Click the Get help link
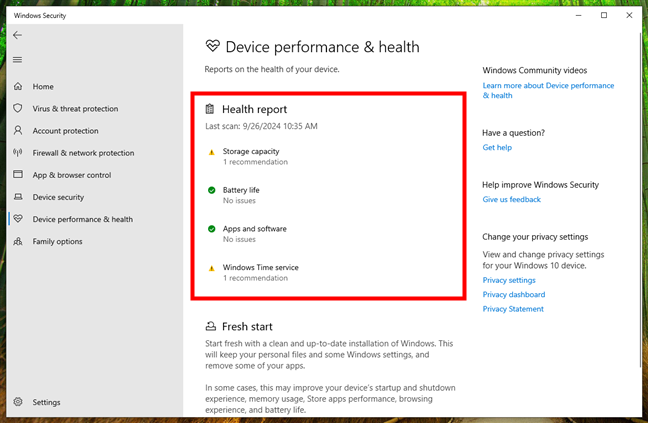This screenshot has width=648, height=423. (x=497, y=147)
